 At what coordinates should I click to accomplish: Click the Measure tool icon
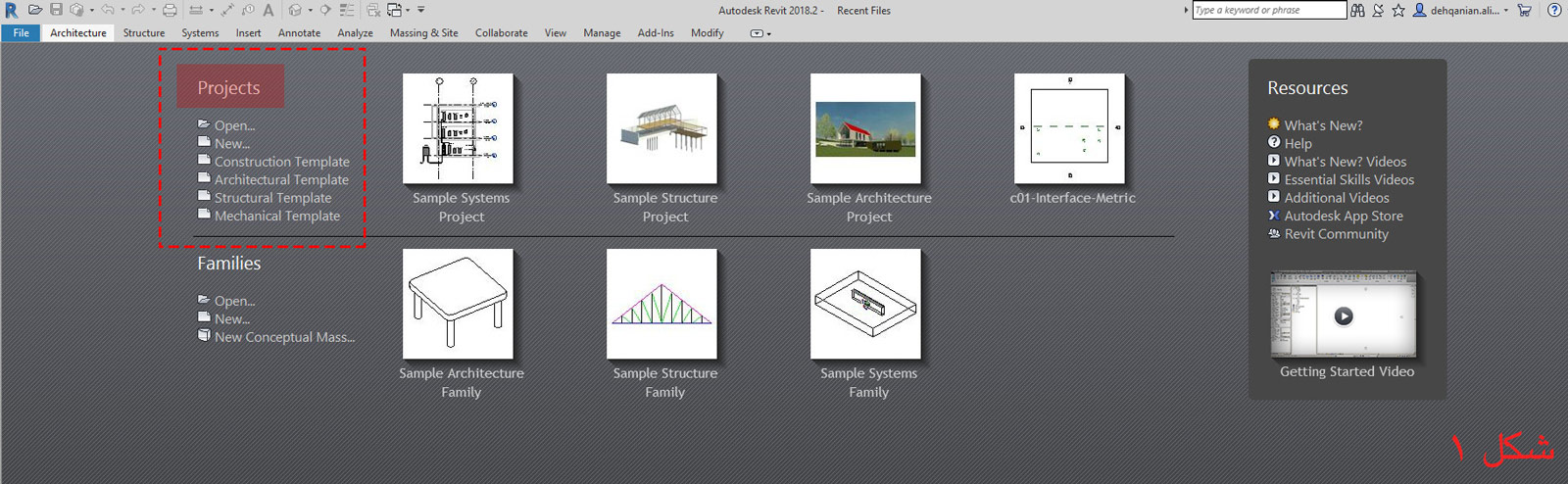196,10
